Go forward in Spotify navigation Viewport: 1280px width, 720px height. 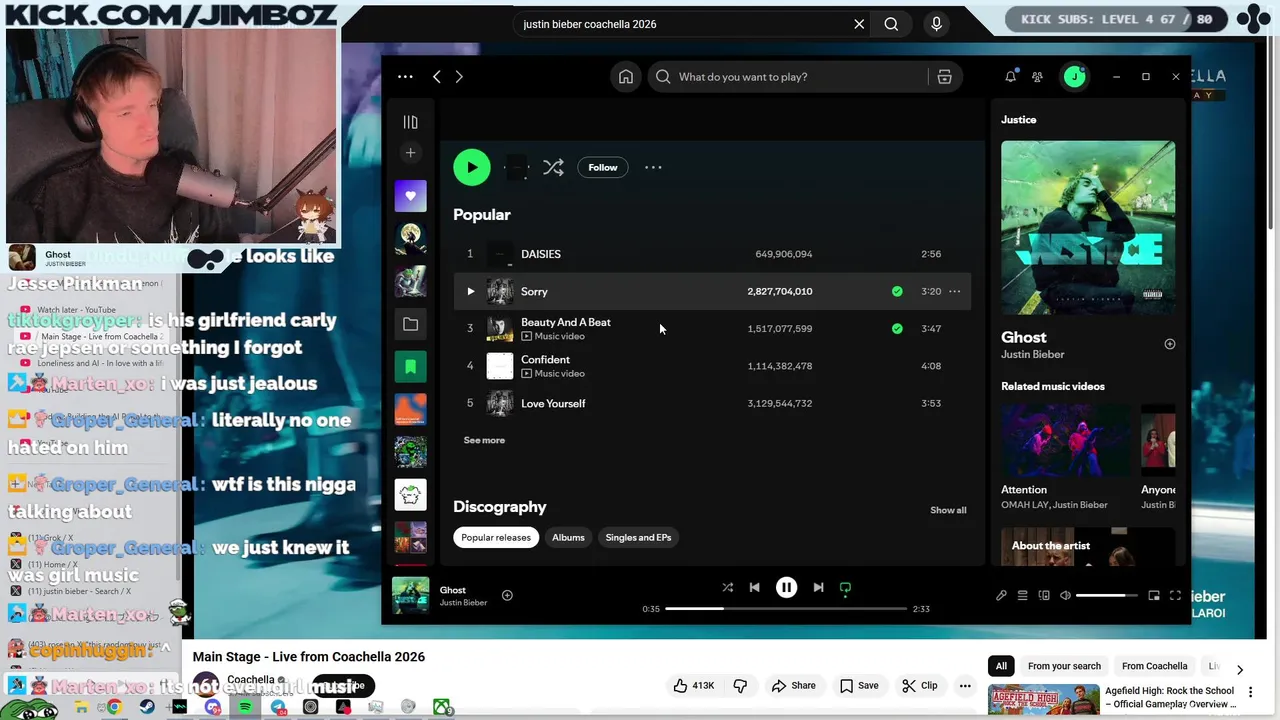(x=459, y=77)
